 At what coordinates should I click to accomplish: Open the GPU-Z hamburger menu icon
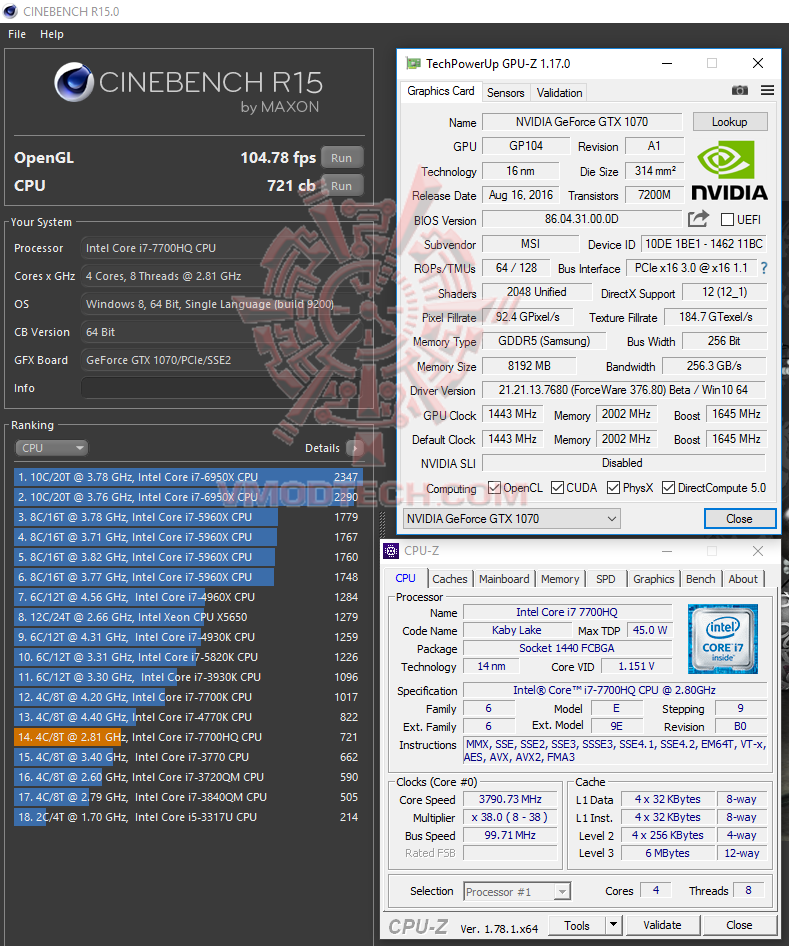click(x=767, y=90)
